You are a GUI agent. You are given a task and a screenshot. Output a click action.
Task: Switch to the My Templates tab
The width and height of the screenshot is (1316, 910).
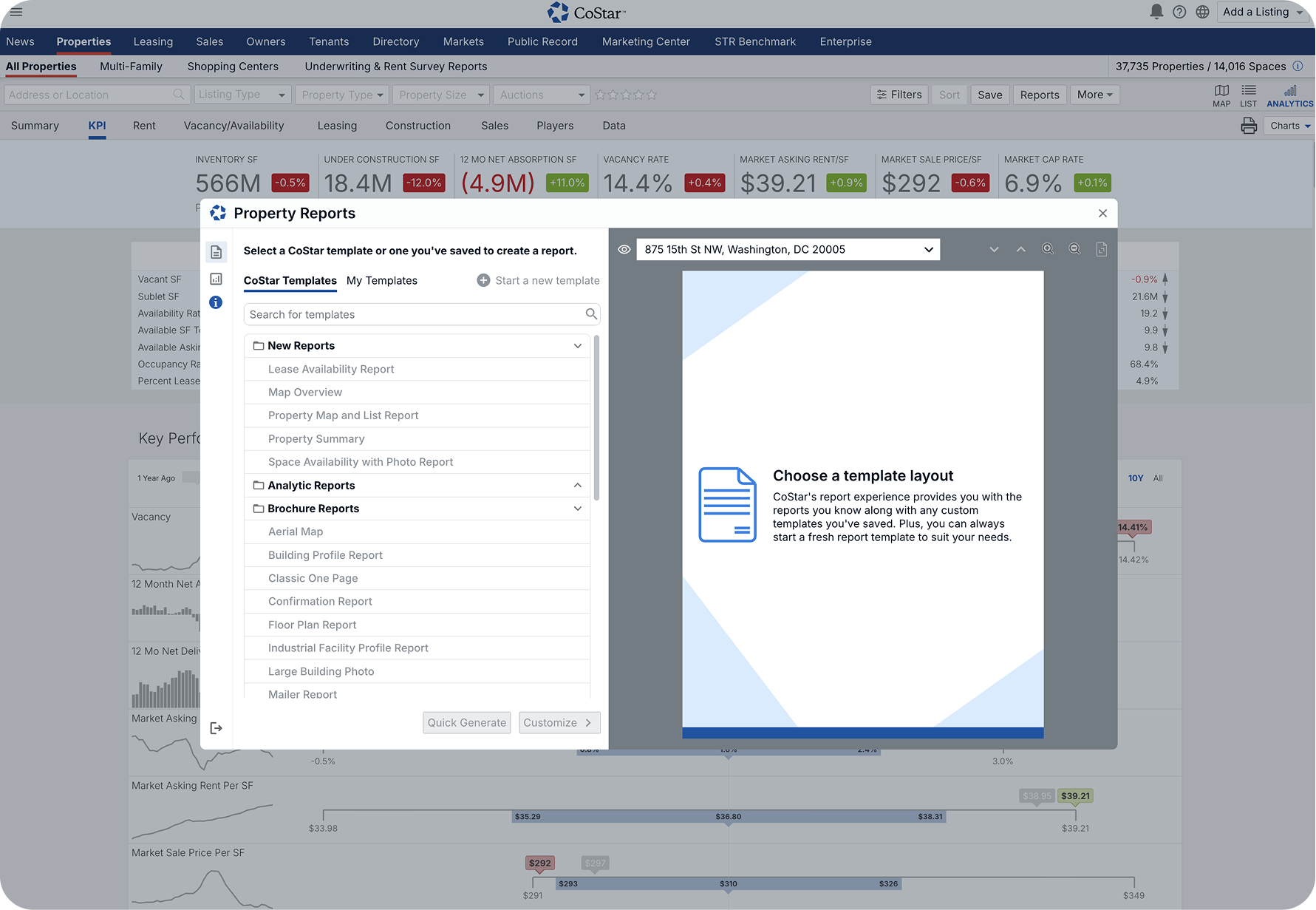[x=381, y=281]
